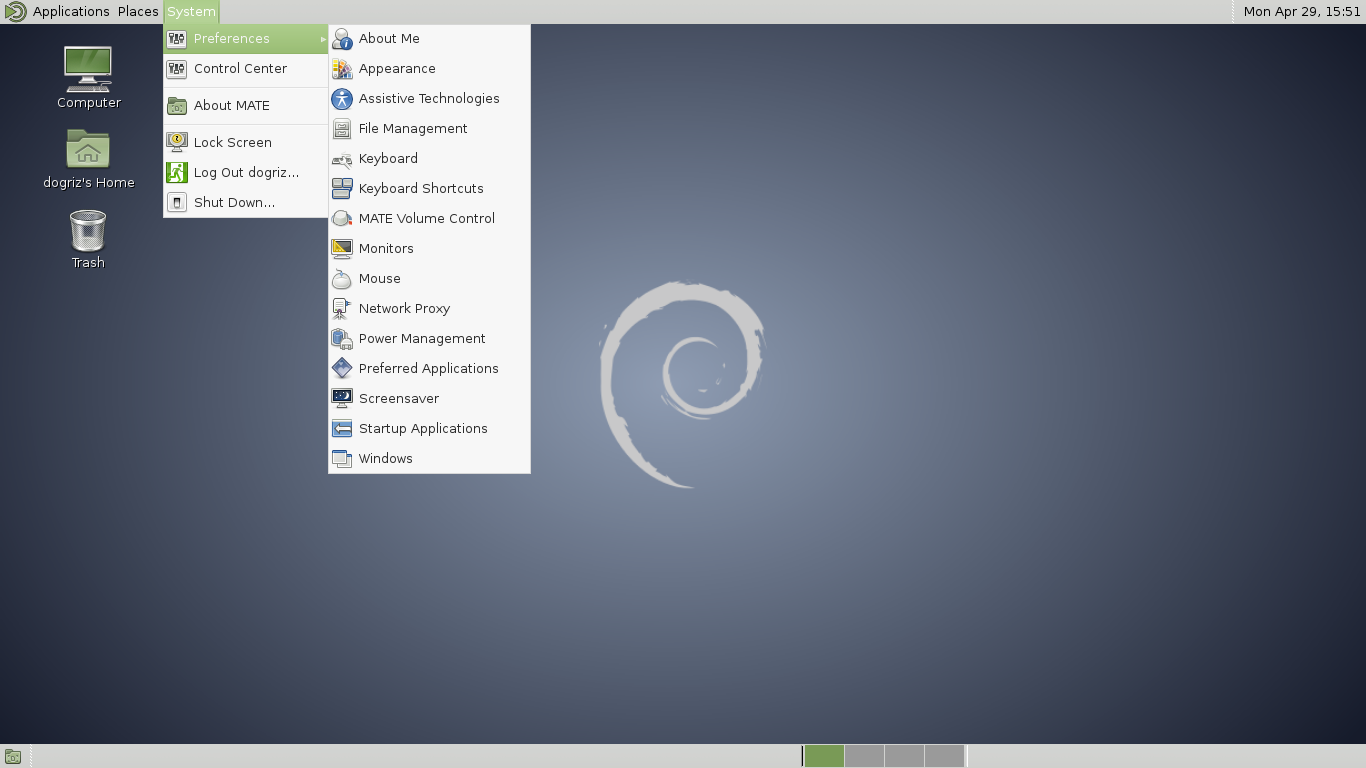
Task: Select the Computer desktop icon
Action: 88,69
